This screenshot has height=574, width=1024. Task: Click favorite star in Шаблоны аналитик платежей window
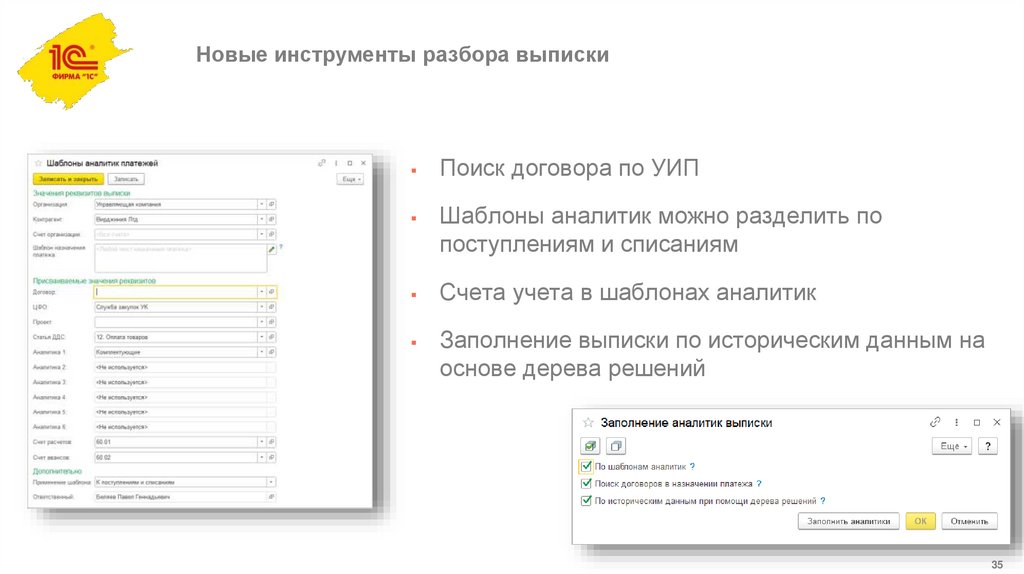pos(39,163)
